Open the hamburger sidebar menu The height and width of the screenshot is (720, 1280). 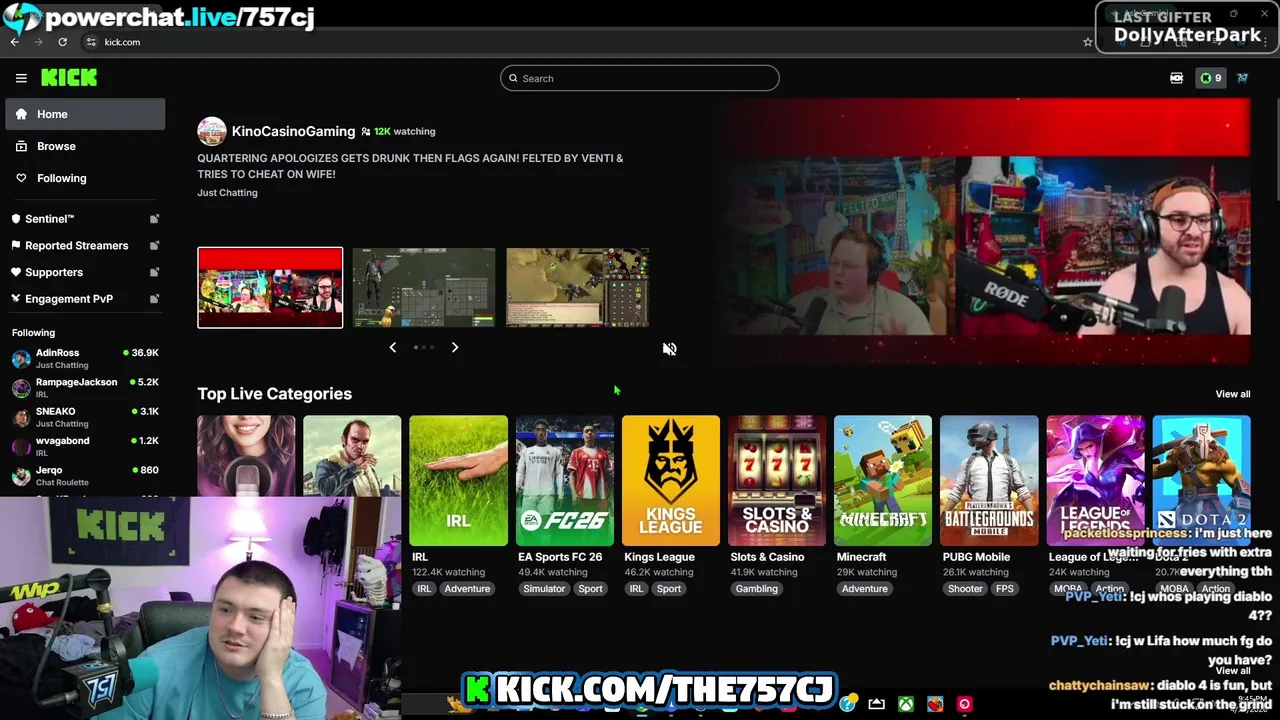(21, 78)
